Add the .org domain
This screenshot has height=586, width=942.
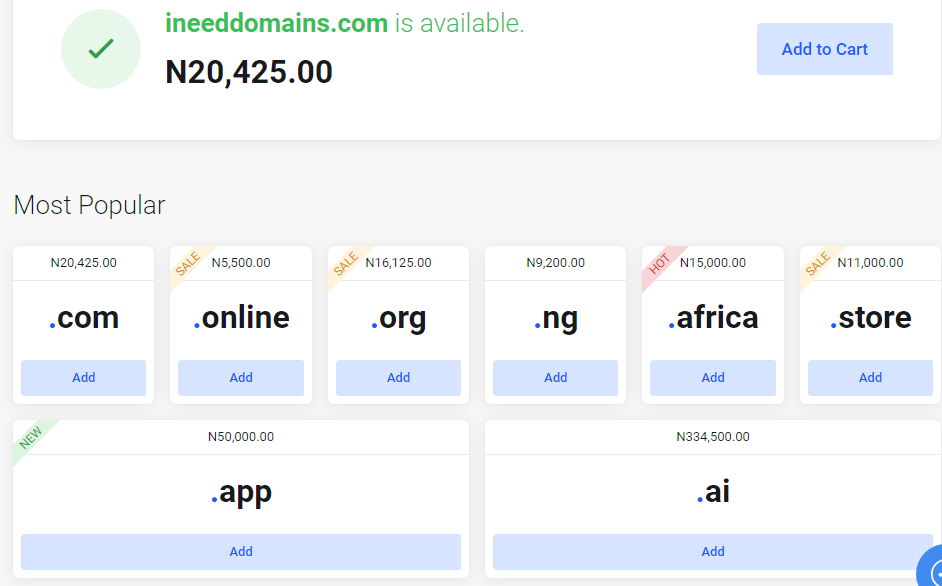point(398,378)
